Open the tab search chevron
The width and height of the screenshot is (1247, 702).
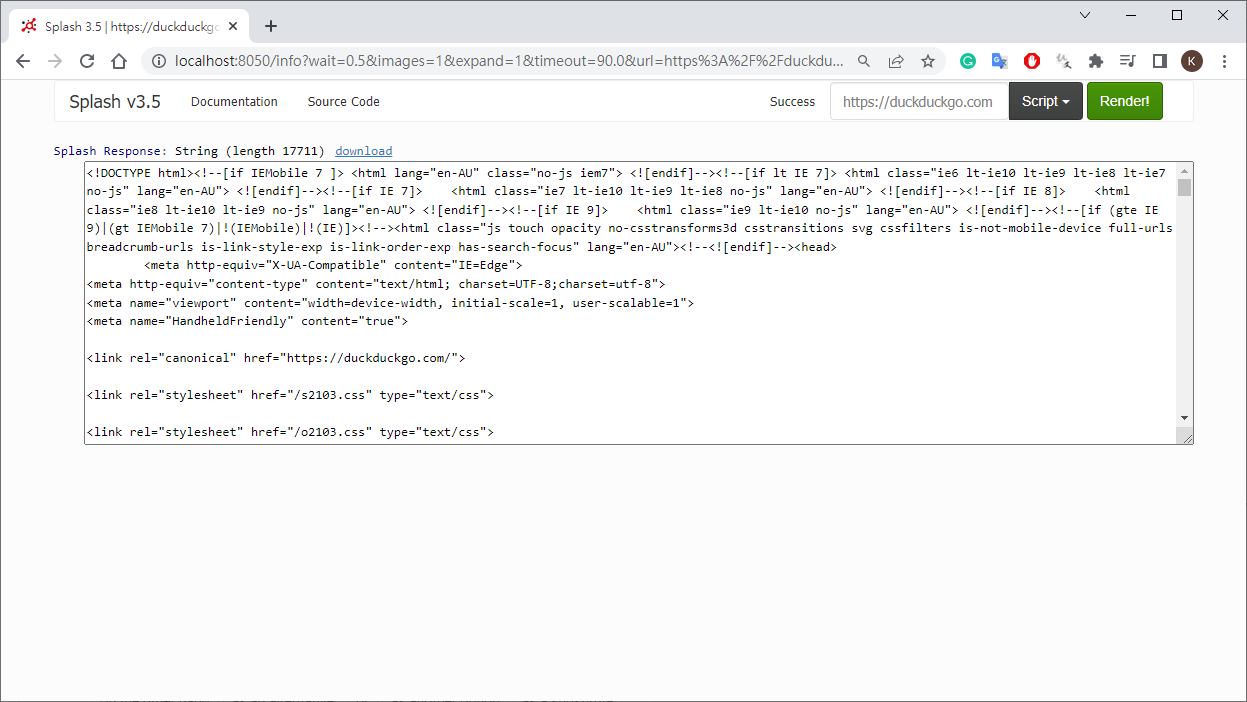(1085, 15)
